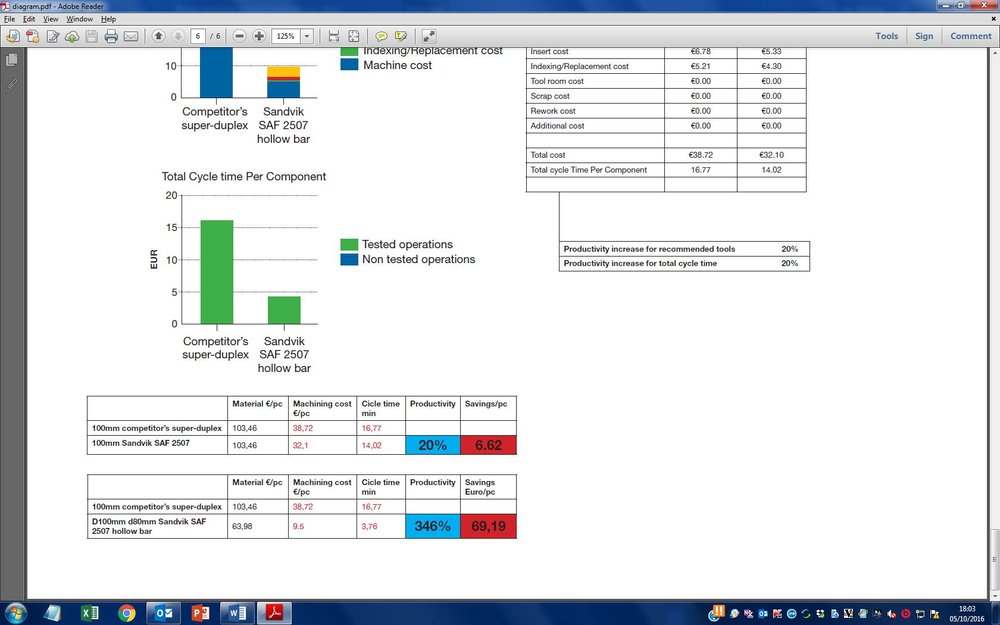Viewport: 1000px width, 625px height.
Task: Click the network connection tray icon
Action: (x=920, y=614)
